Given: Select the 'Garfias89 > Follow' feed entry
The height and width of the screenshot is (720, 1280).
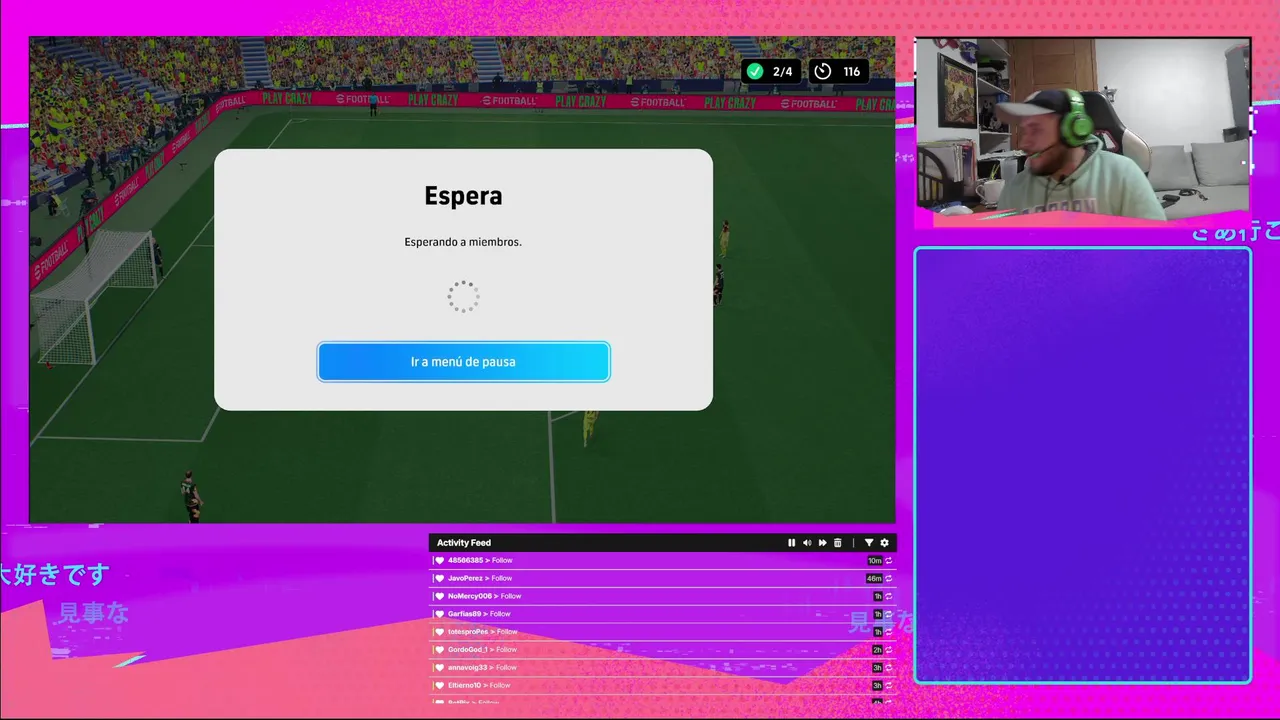Looking at the screenshot, I should click(663, 614).
